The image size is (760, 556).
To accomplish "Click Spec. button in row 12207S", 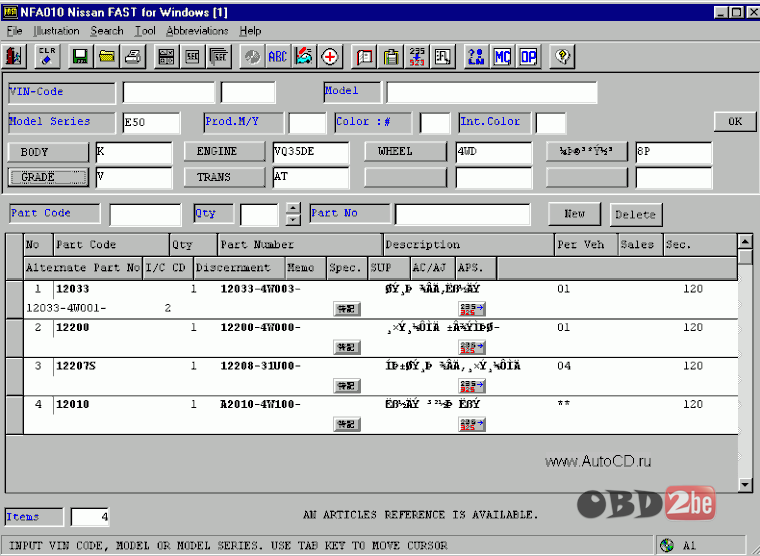I will point(347,386).
